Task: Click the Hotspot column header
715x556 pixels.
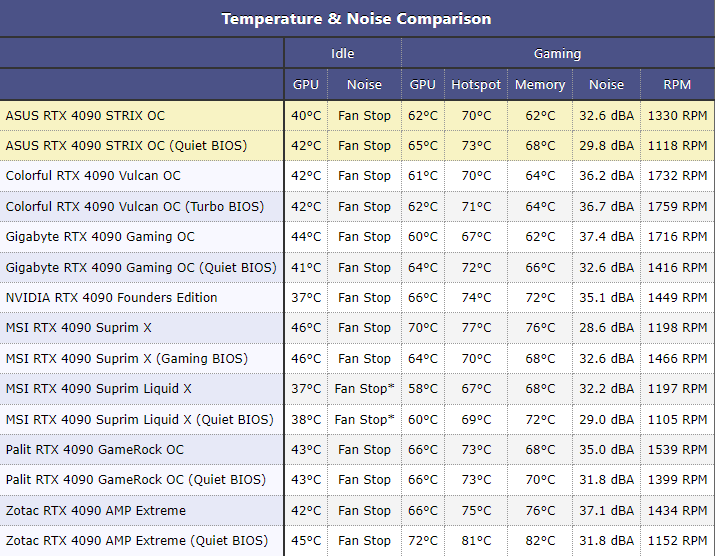Action: (476, 85)
